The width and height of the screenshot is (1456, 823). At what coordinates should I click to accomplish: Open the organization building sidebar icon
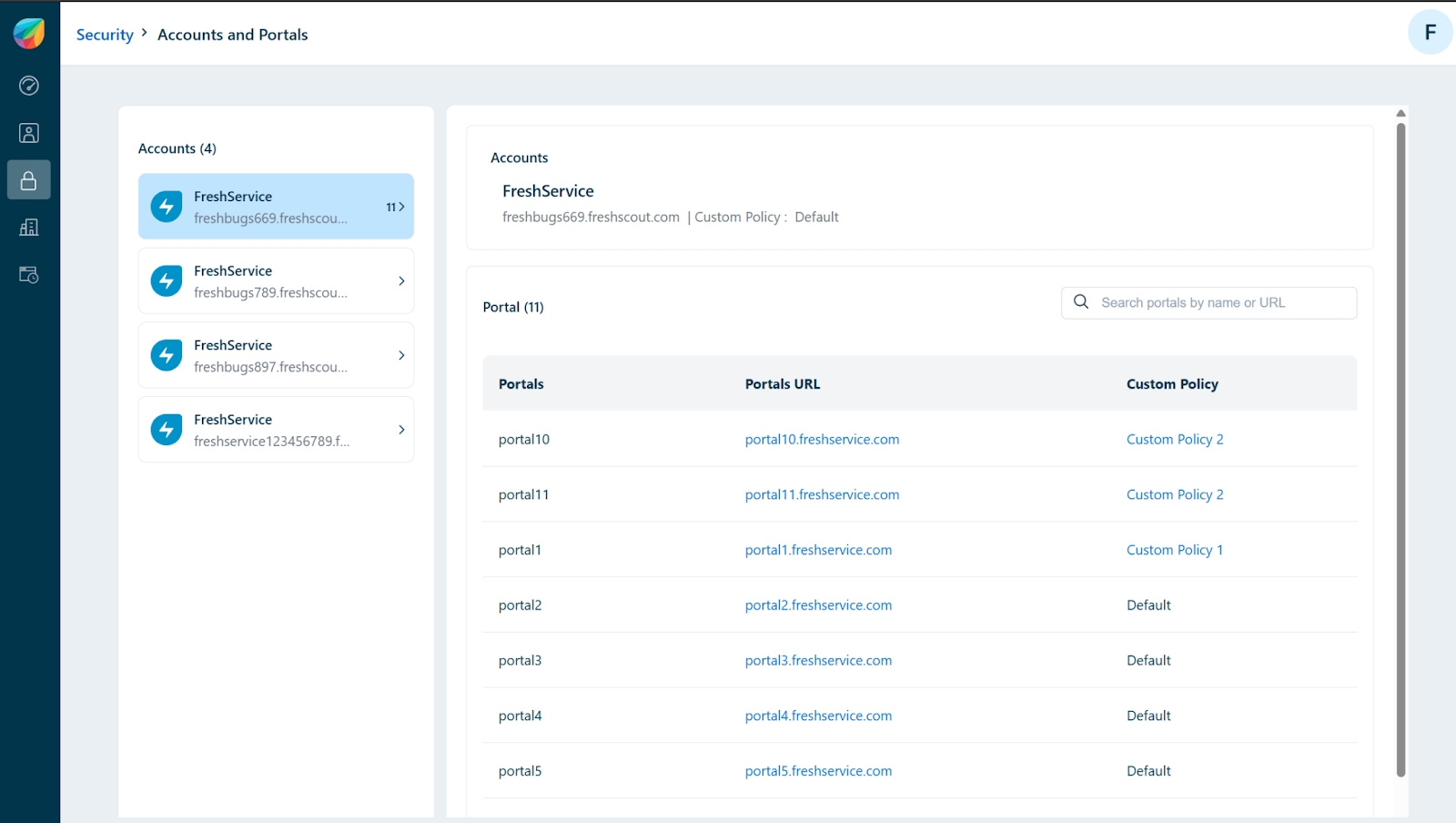pyautogui.click(x=29, y=228)
